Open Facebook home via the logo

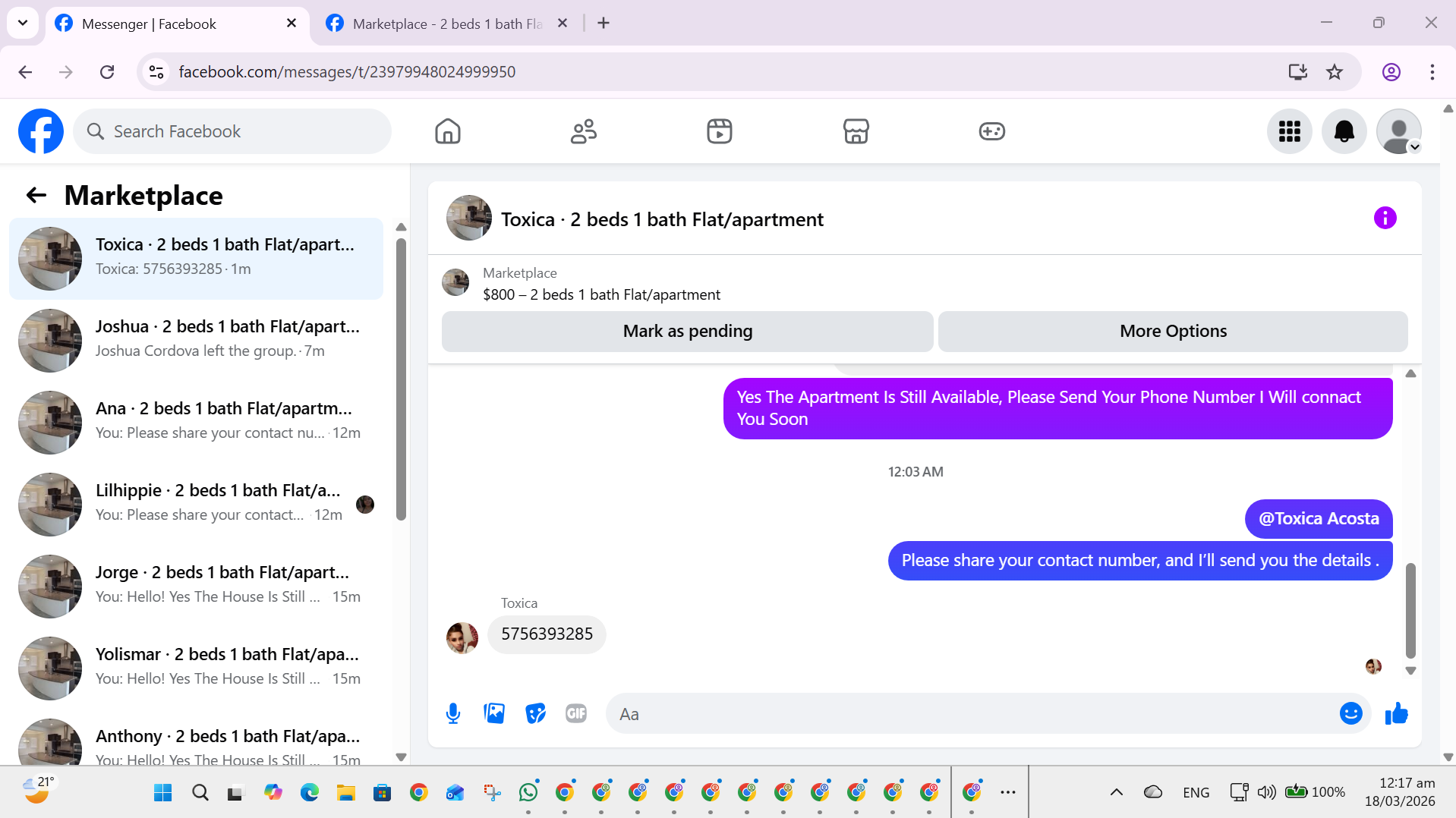tap(41, 131)
